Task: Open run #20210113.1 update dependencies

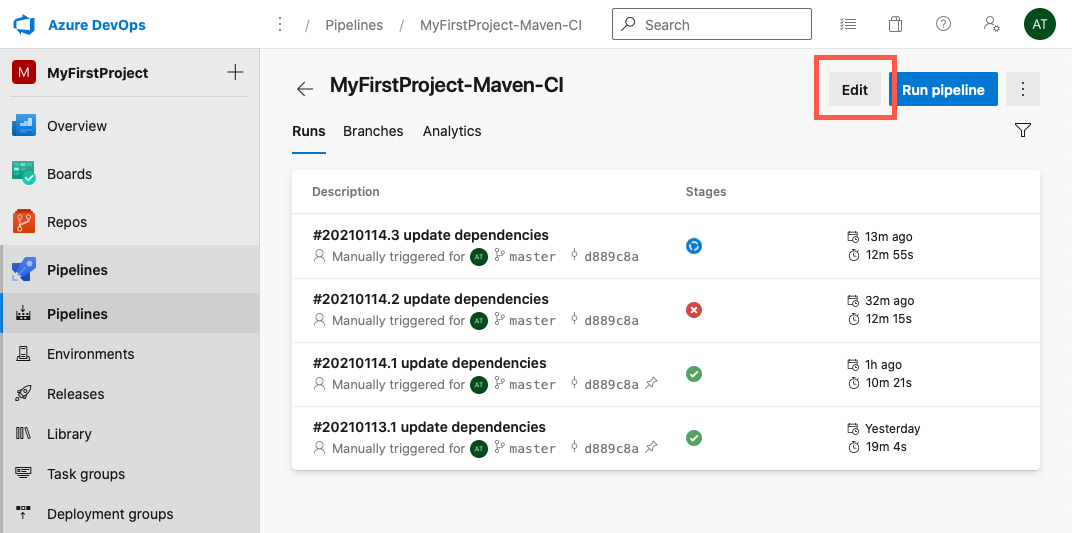Action: pos(429,427)
